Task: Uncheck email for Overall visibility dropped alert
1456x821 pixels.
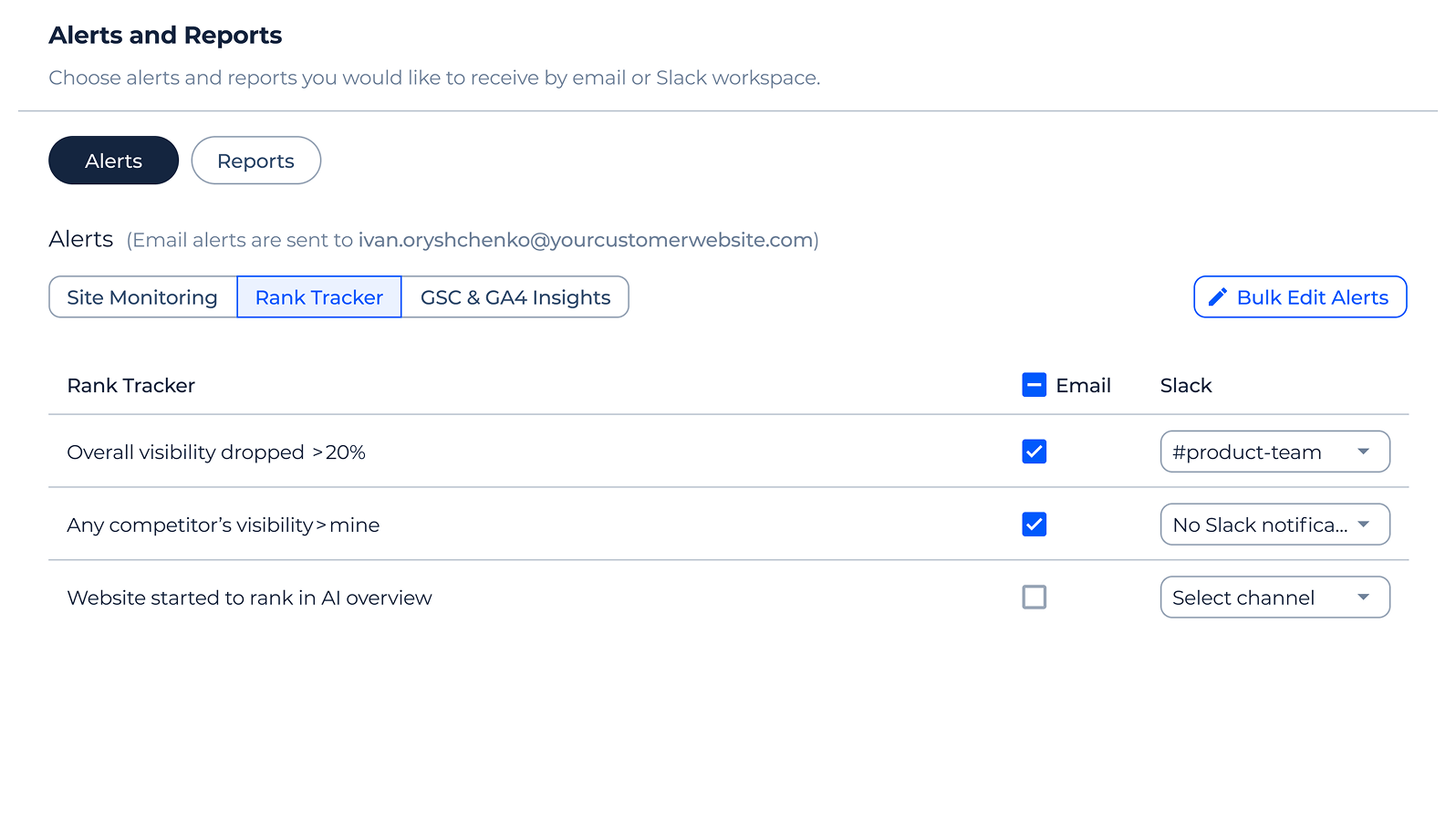Action: click(1034, 452)
